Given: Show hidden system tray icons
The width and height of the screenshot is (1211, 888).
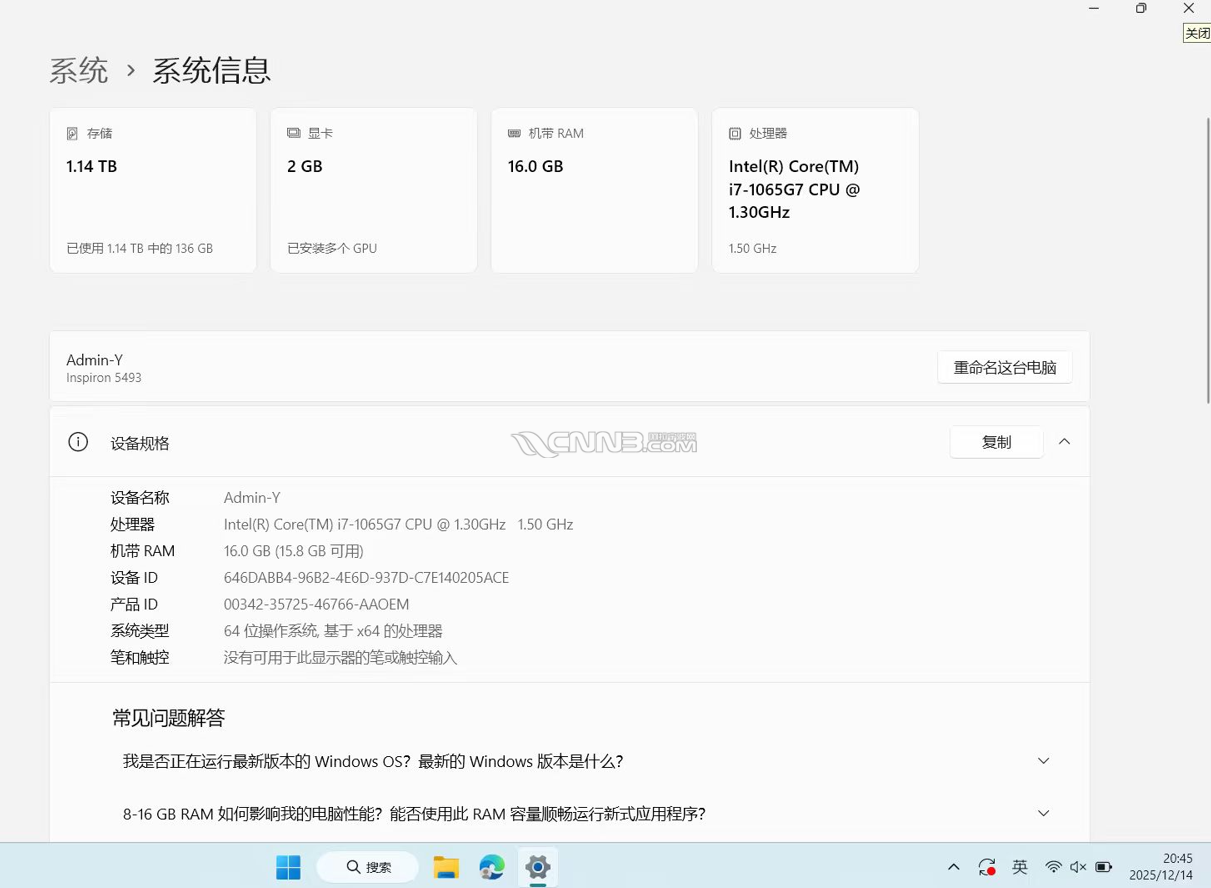Looking at the screenshot, I should [x=953, y=867].
